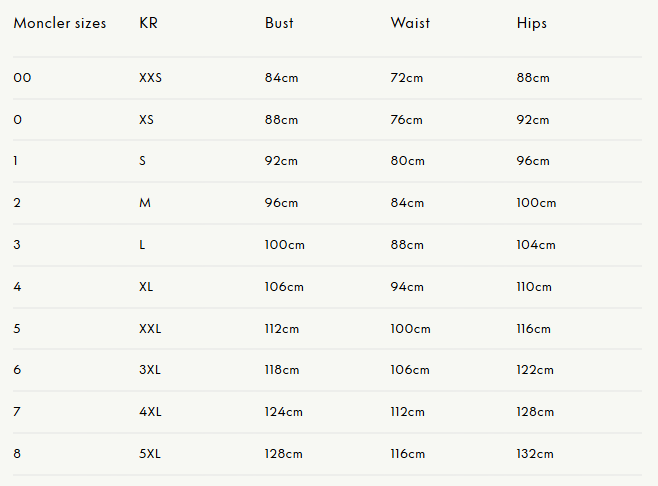Click the 72cm waist value

(407, 78)
